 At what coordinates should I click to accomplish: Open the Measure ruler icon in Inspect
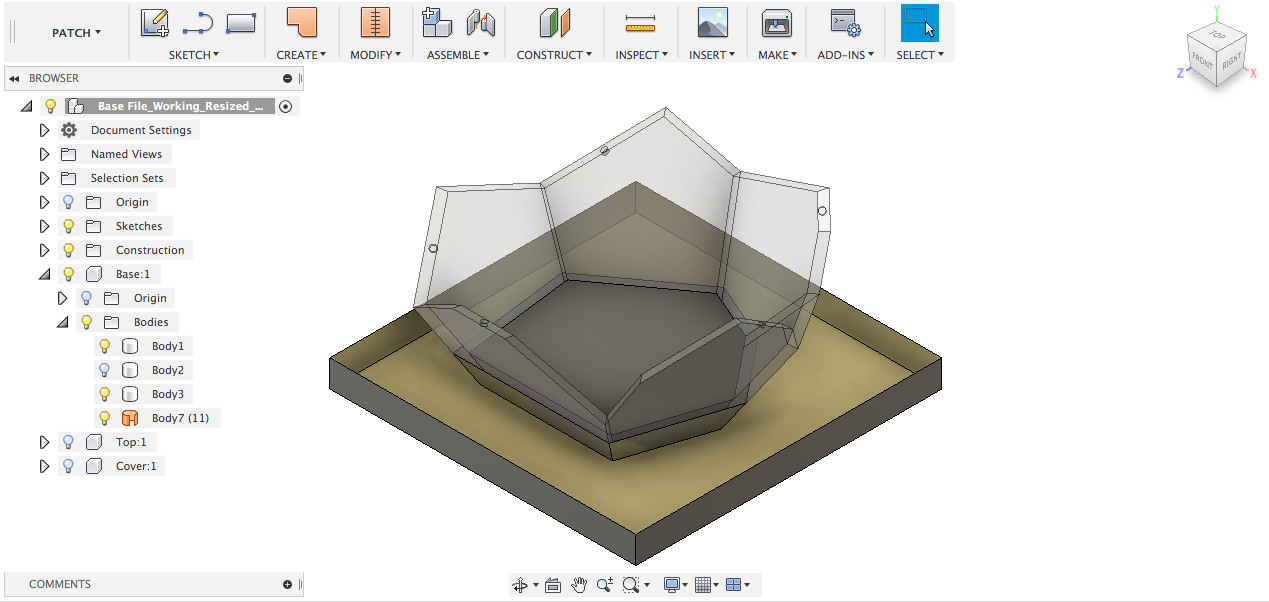click(x=639, y=22)
